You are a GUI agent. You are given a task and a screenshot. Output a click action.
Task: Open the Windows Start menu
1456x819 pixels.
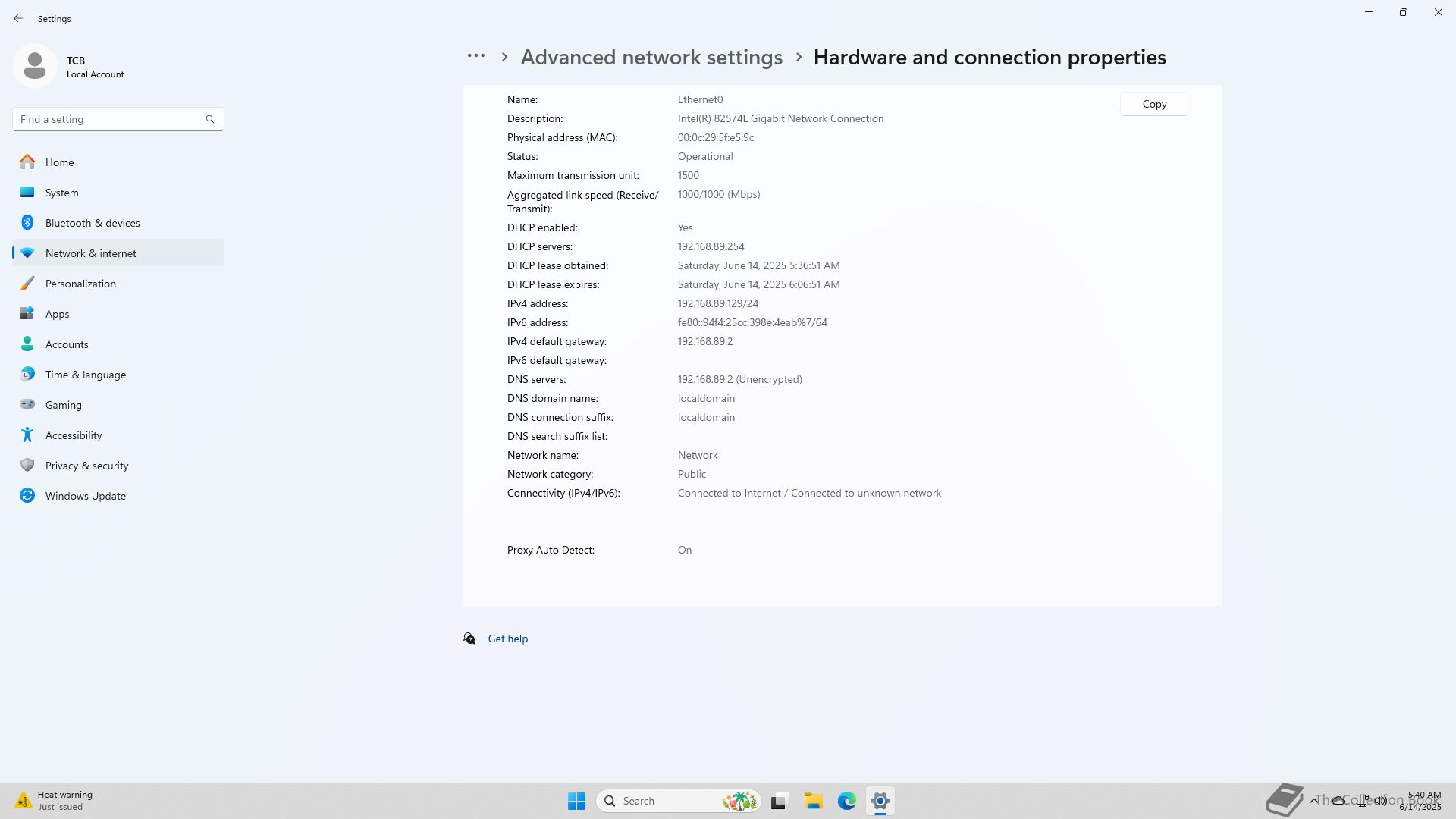point(576,801)
